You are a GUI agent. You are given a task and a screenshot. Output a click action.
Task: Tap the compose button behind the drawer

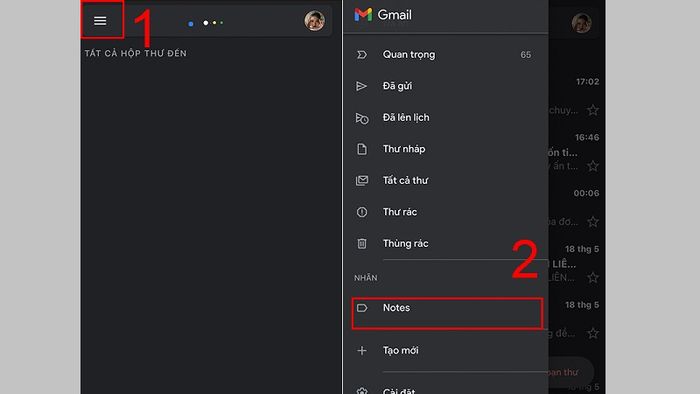point(571,371)
